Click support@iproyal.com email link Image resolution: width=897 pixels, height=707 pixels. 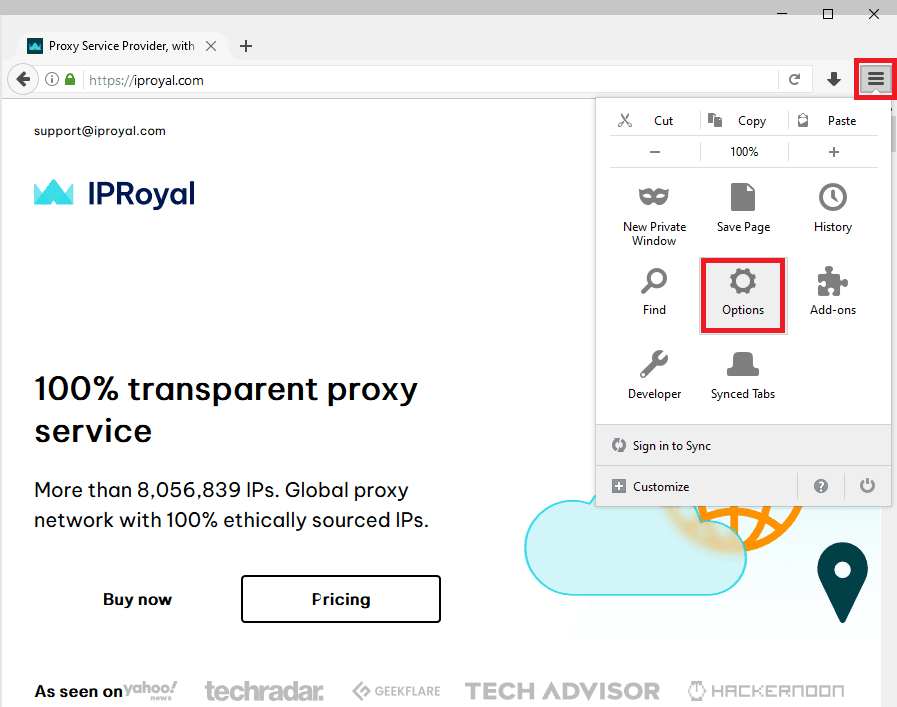click(100, 131)
